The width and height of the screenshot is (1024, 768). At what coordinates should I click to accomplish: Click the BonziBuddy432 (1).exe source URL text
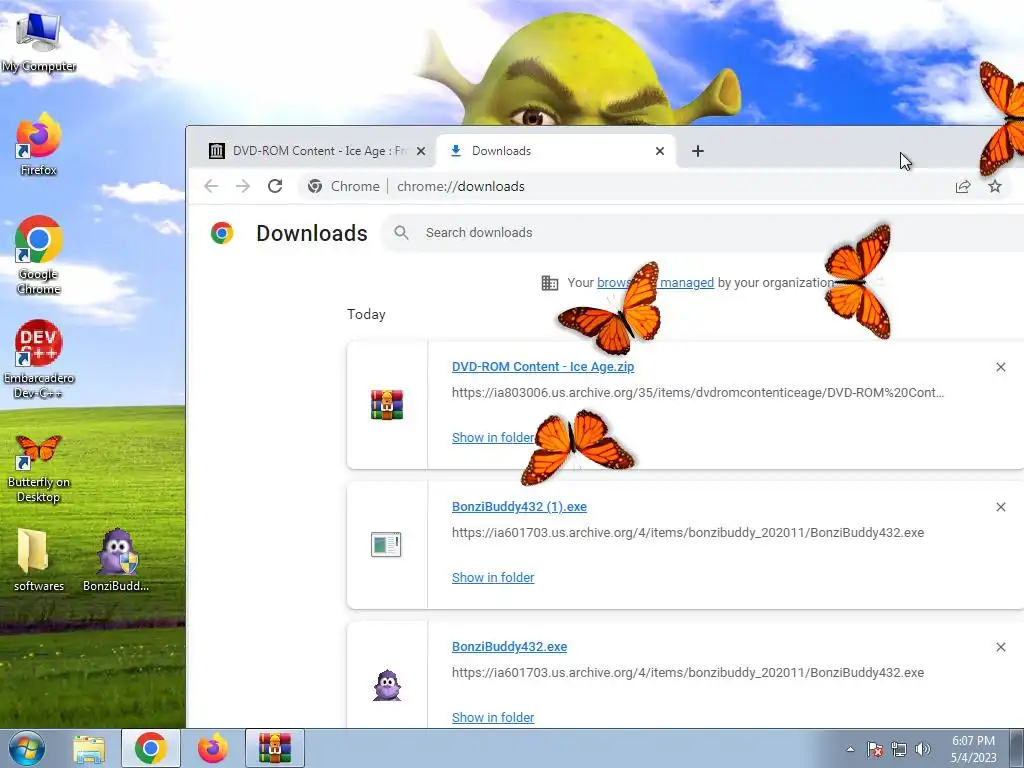tap(688, 532)
